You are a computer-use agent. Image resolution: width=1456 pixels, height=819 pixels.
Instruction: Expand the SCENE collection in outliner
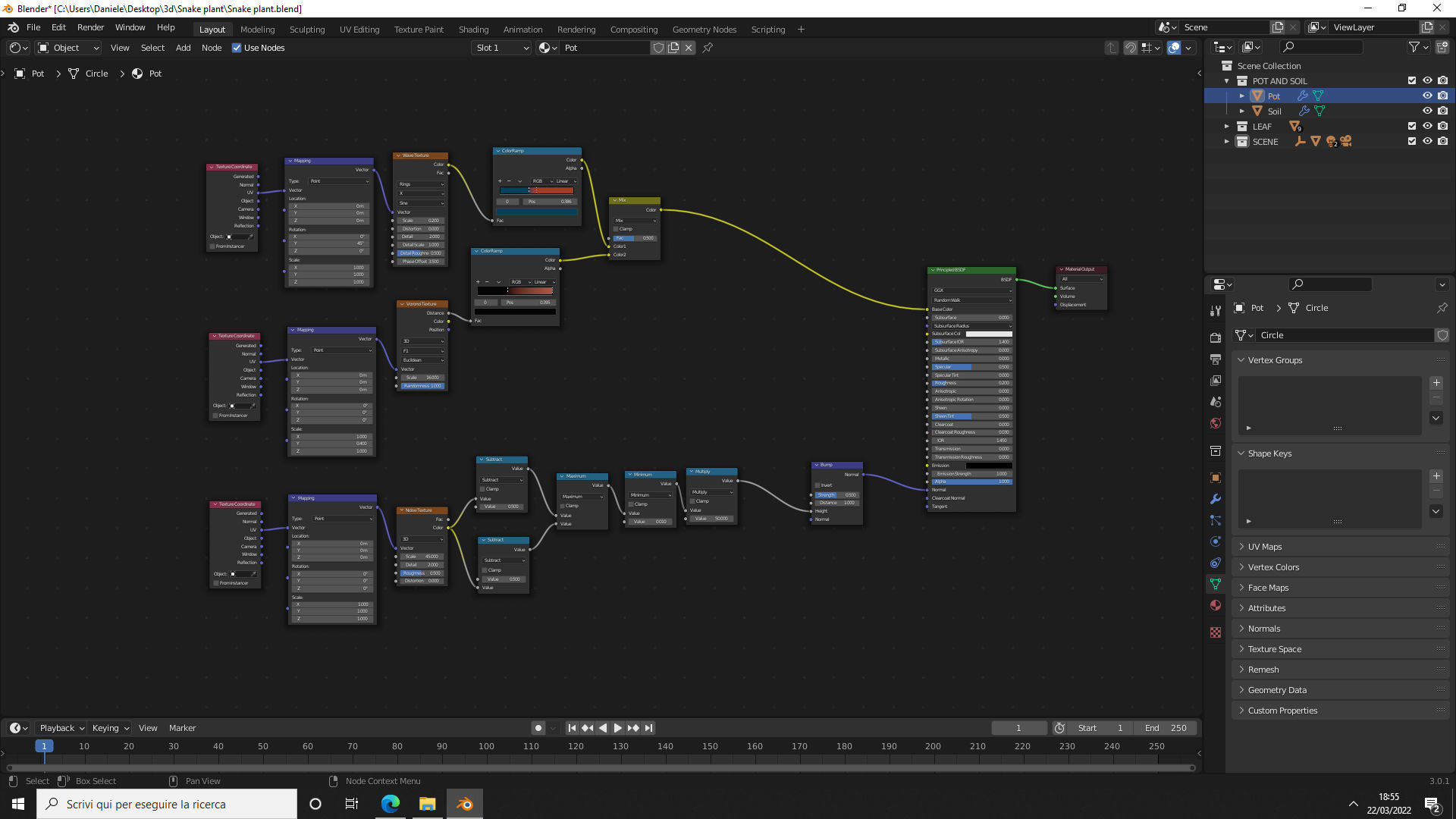pos(1226,142)
